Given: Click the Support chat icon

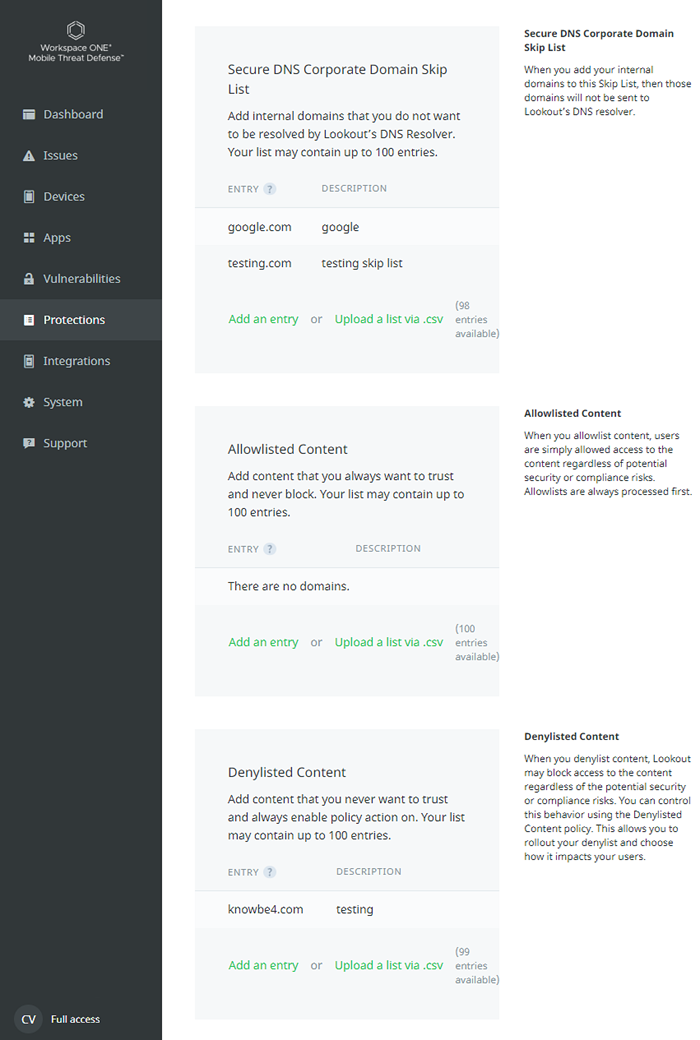Looking at the screenshot, I should click(x=29, y=443).
